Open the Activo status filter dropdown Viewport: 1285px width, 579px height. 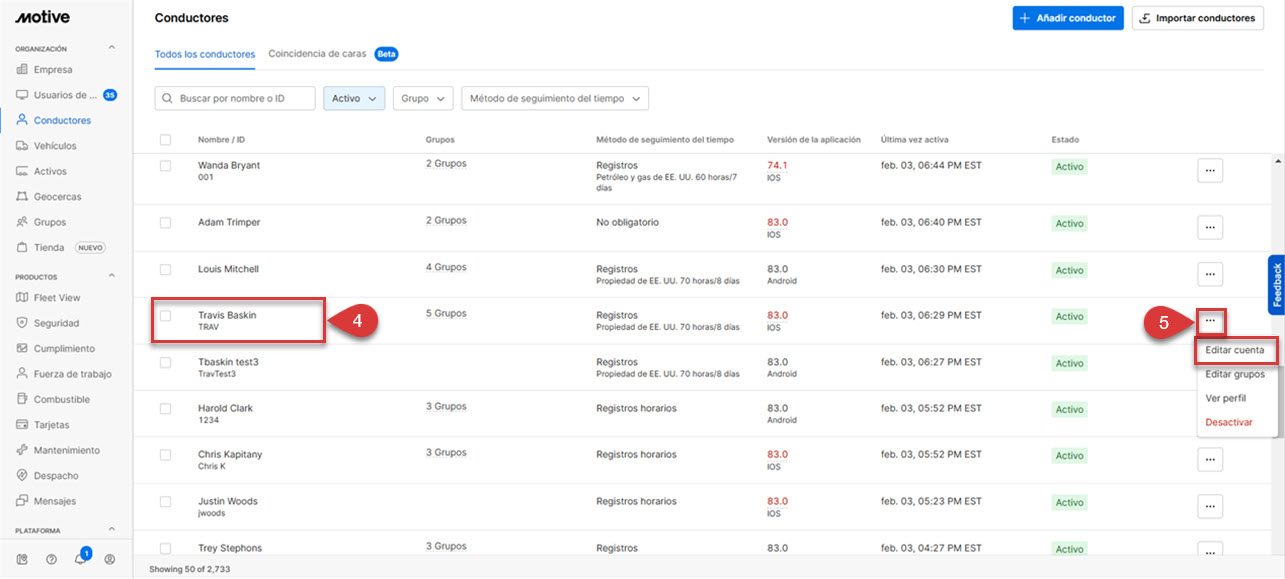tap(354, 98)
